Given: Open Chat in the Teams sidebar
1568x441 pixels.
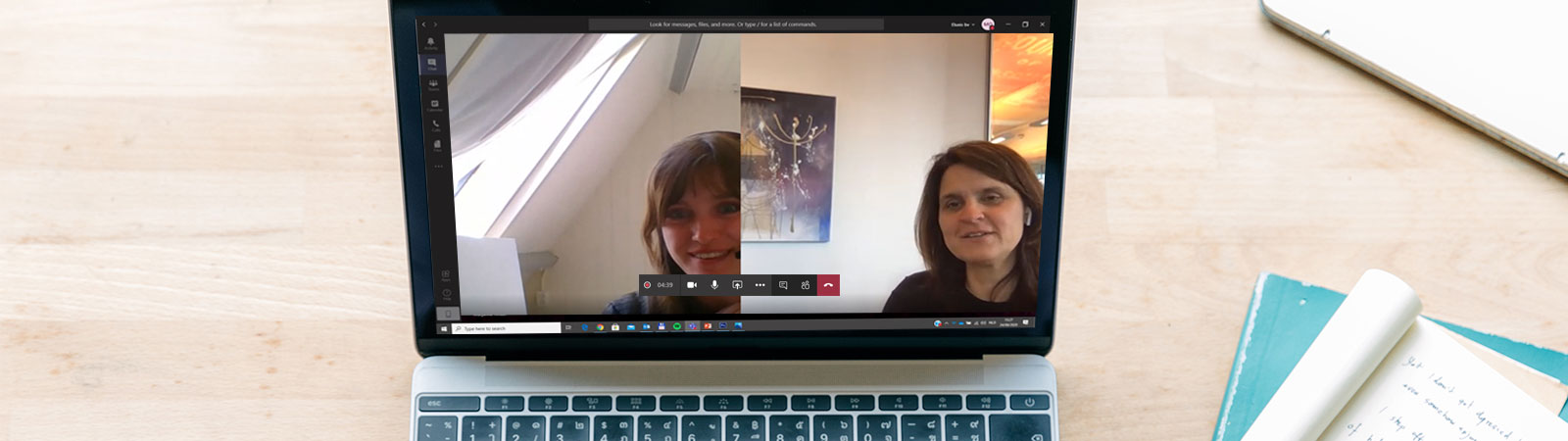Looking at the screenshot, I should [x=431, y=64].
